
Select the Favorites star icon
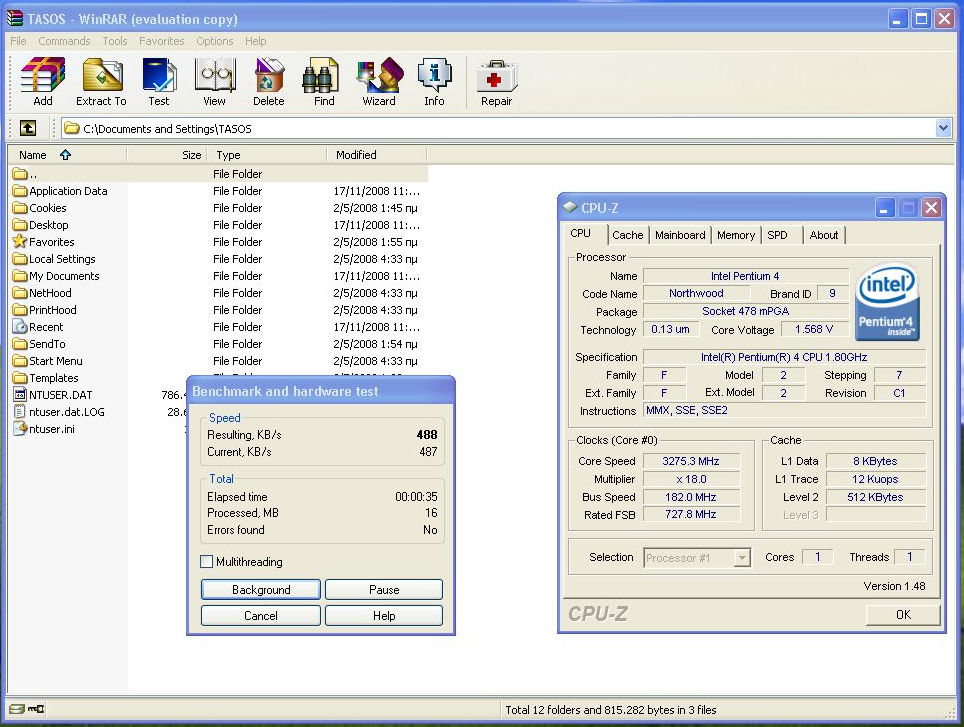tap(20, 242)
